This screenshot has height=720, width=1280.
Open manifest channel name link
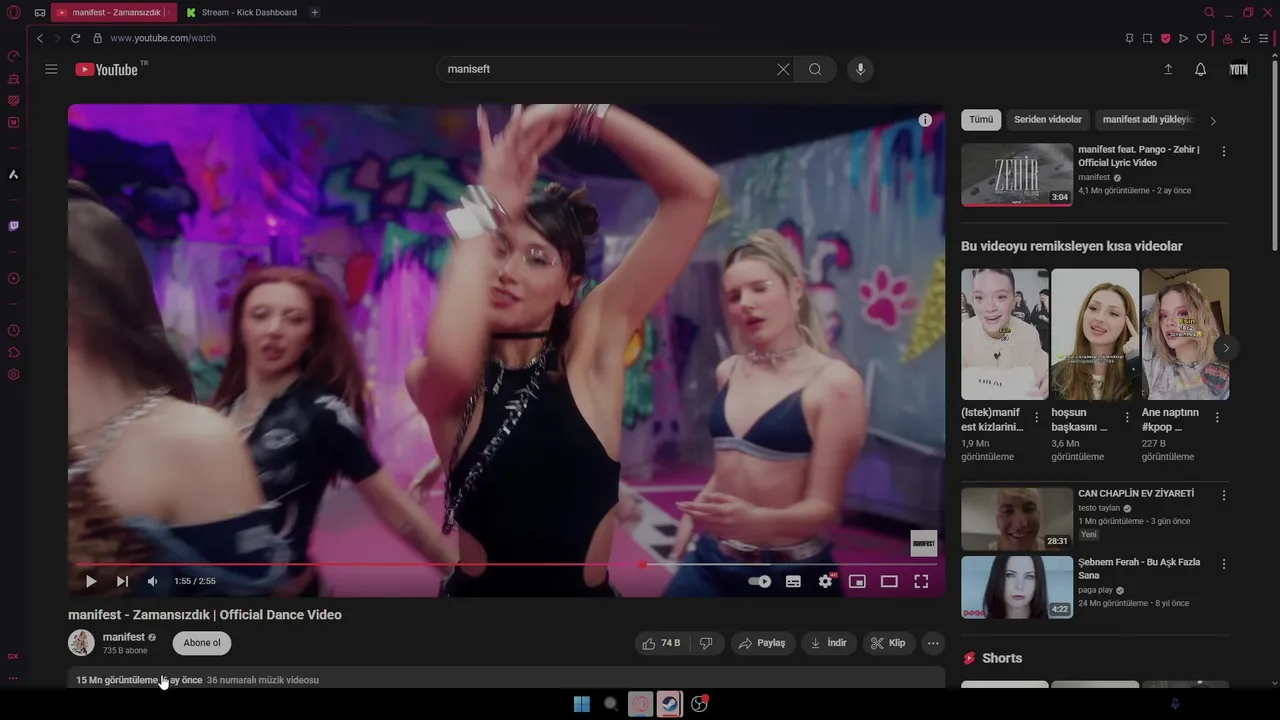pyautogui.click(x=124, y=637)
